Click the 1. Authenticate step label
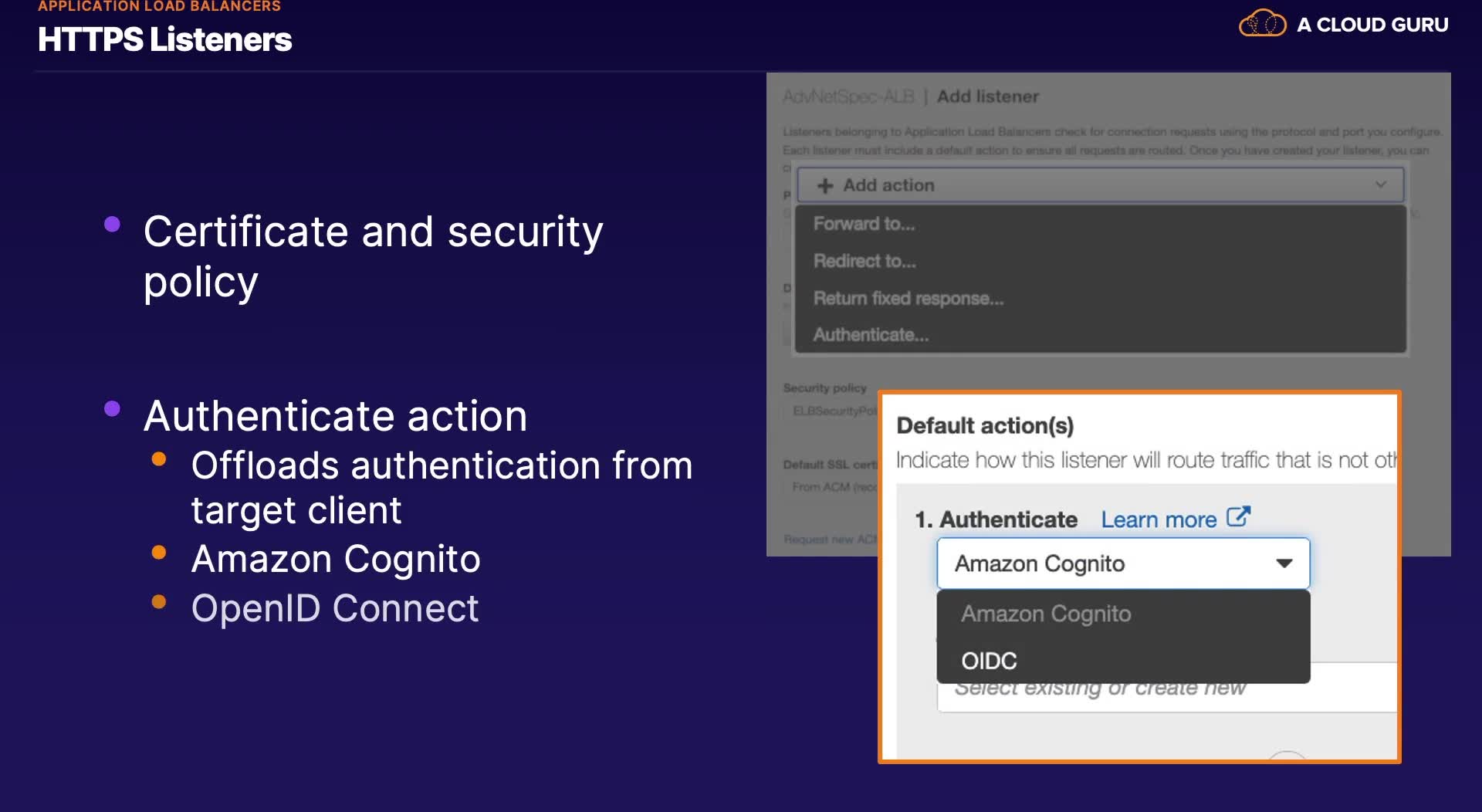Image resolution: width=1482 pixels, height=812 pixels. click(x=996, y=519)
